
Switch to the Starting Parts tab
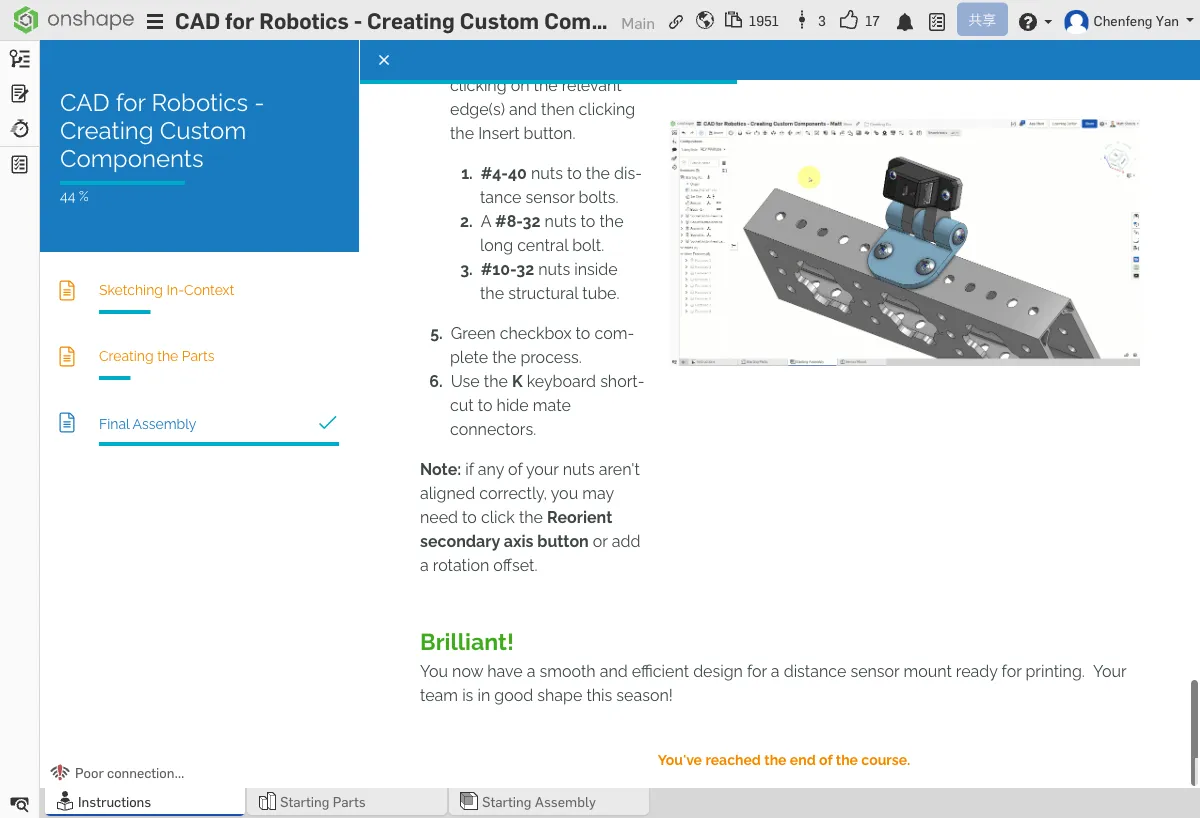click(x=322, y=802)
